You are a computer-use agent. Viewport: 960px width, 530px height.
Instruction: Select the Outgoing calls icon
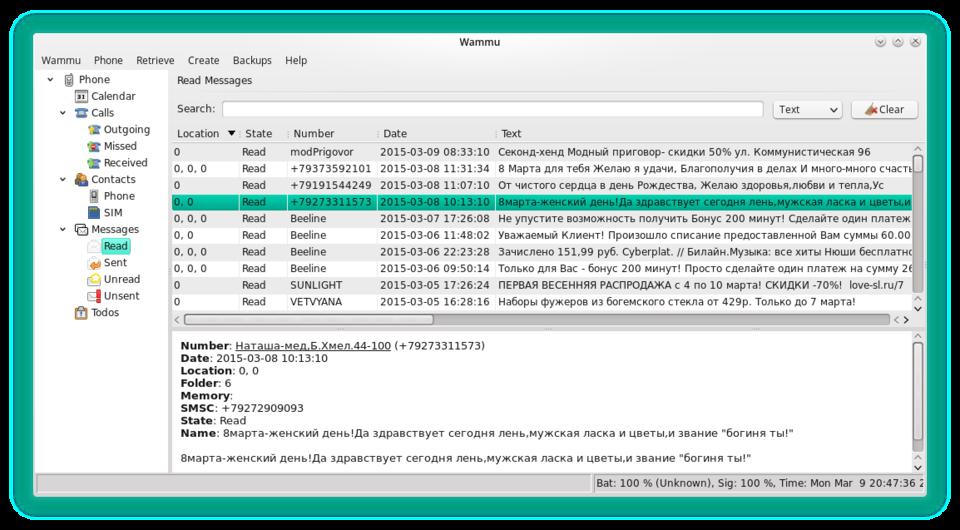(94, 130)
